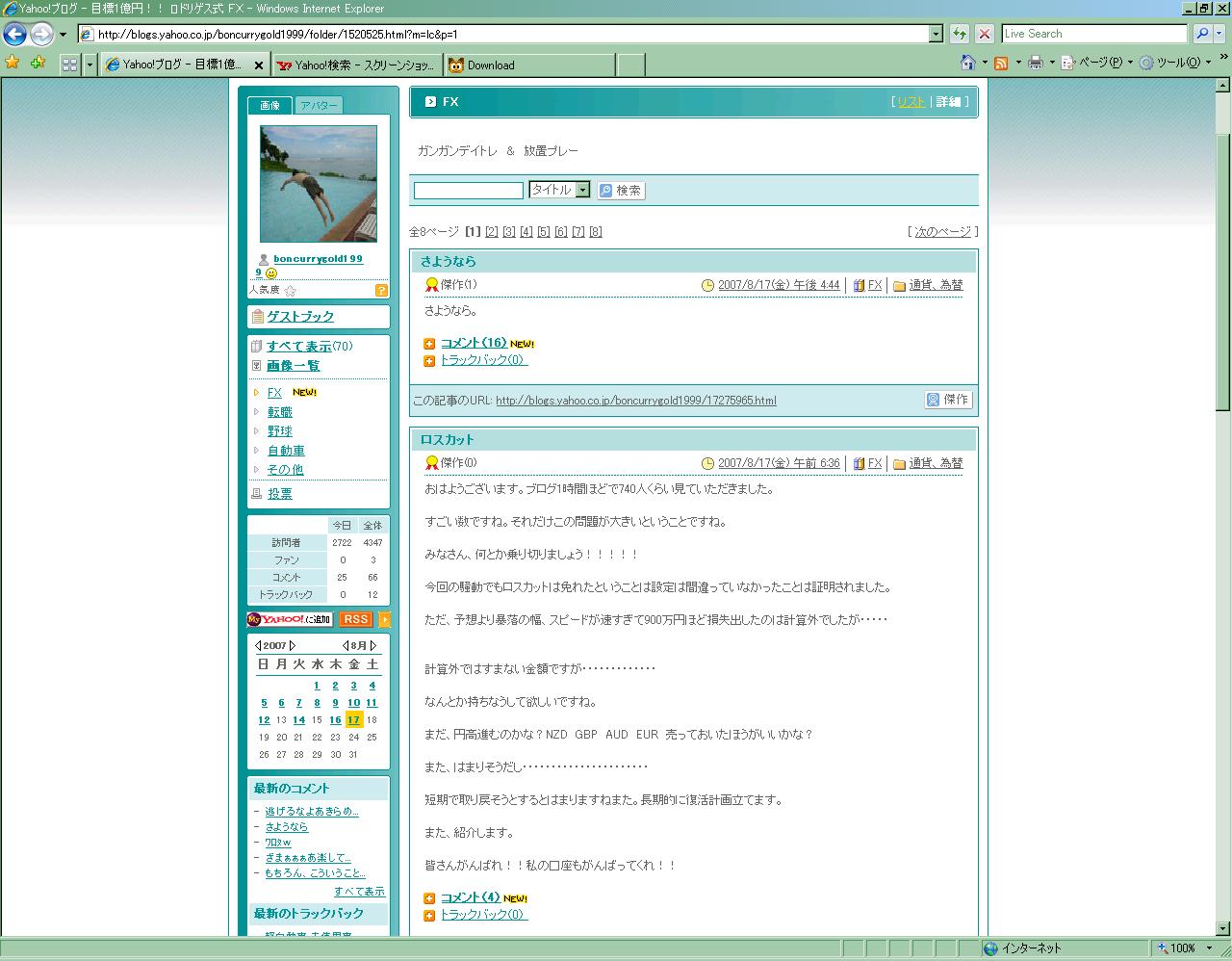Expand comments plus icon on さようなら post

tap(429, 344)
